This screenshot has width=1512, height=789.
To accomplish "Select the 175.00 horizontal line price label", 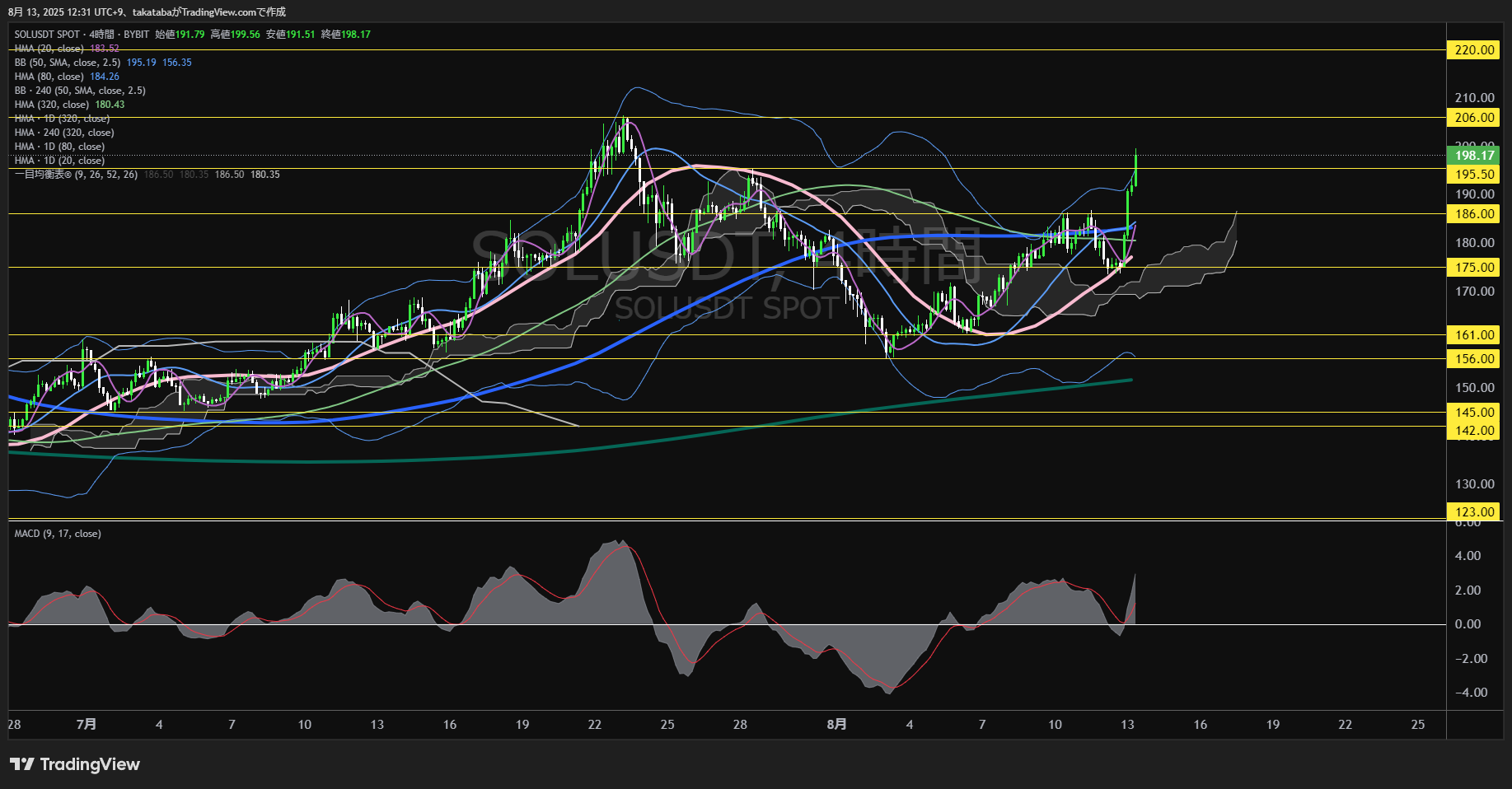I will [1474, 268].
